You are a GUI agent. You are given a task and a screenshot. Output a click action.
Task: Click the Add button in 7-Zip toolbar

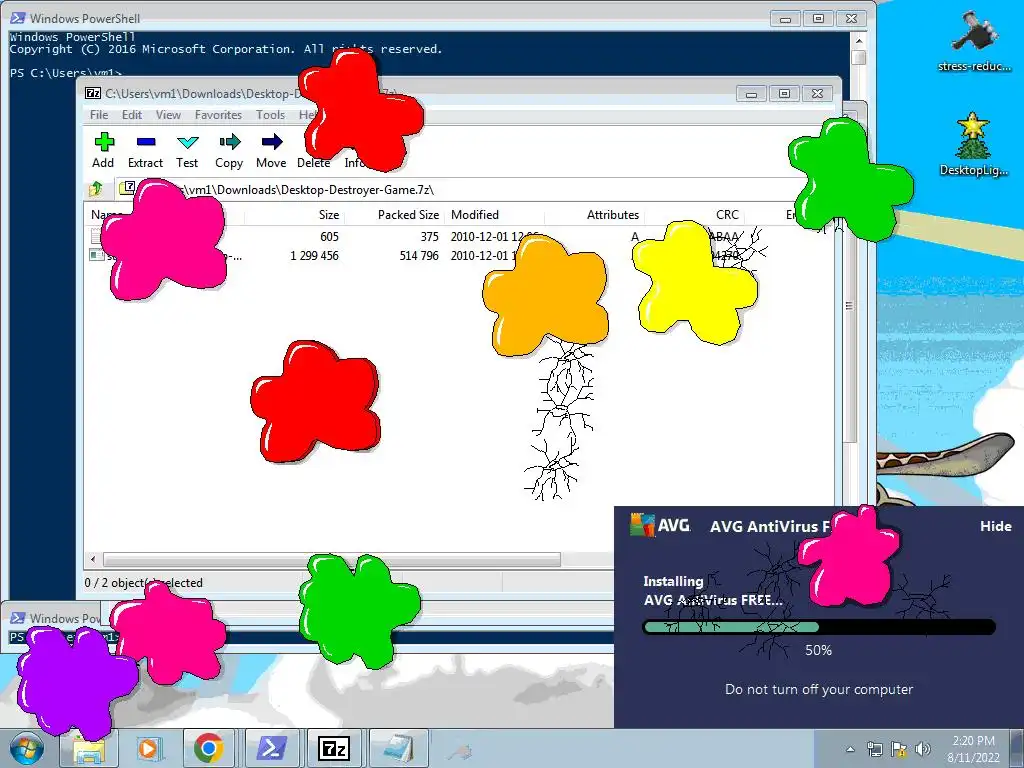coord(103,151)
